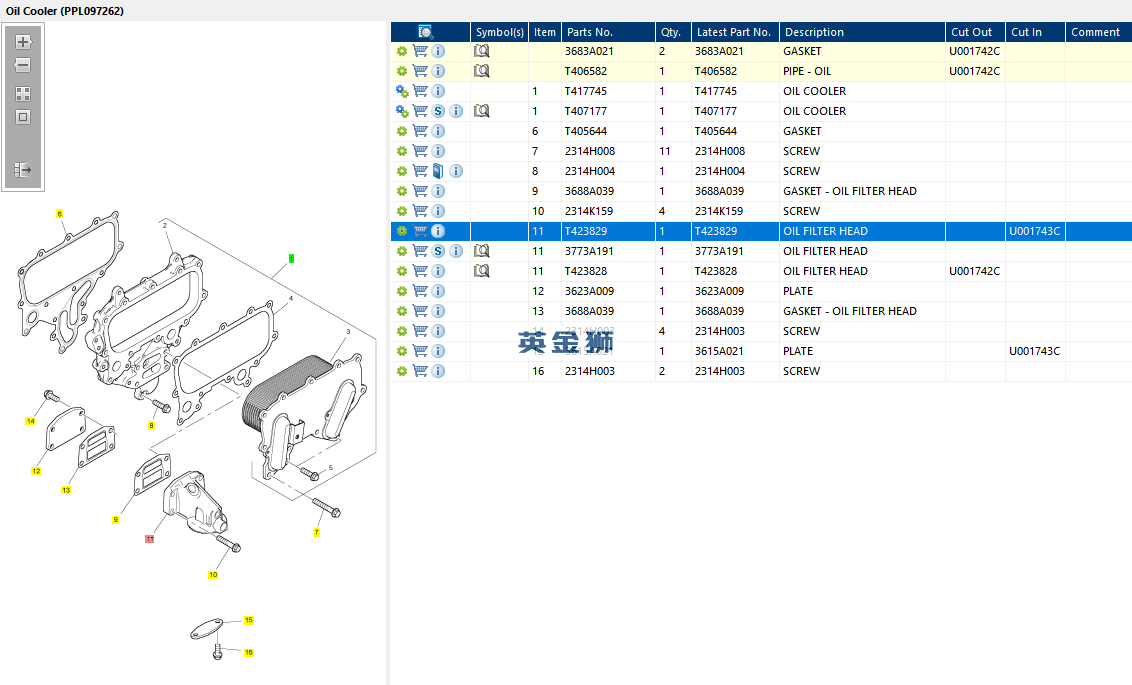
Task: Click the Comment column header
Action: tap(1098, 32)
